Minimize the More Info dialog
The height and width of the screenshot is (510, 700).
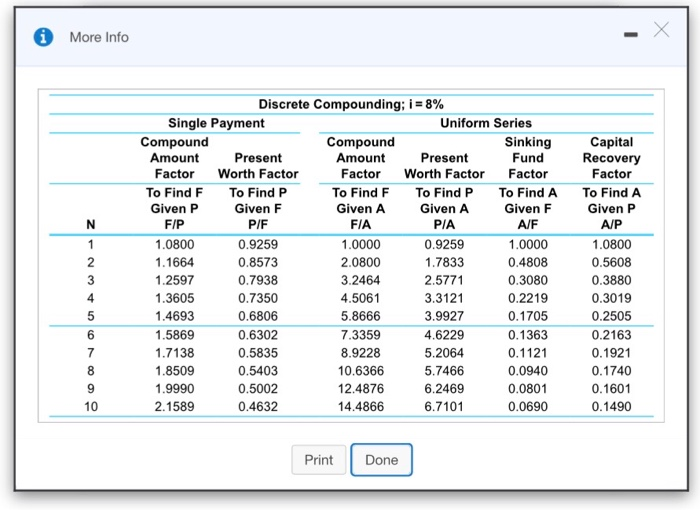(x=630, y=34)
